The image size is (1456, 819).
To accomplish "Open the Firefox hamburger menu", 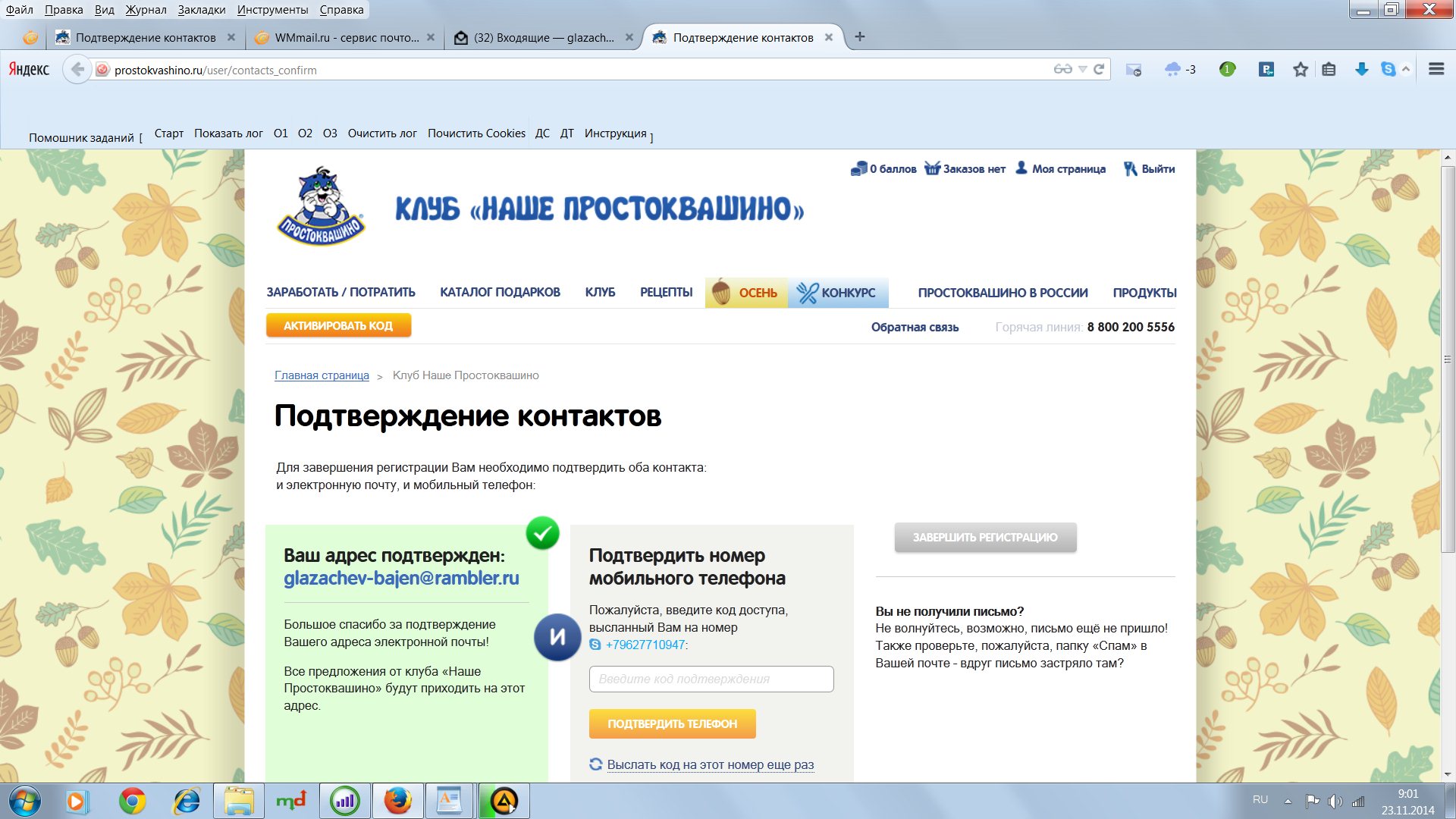I will click(x=1436, y=69).
